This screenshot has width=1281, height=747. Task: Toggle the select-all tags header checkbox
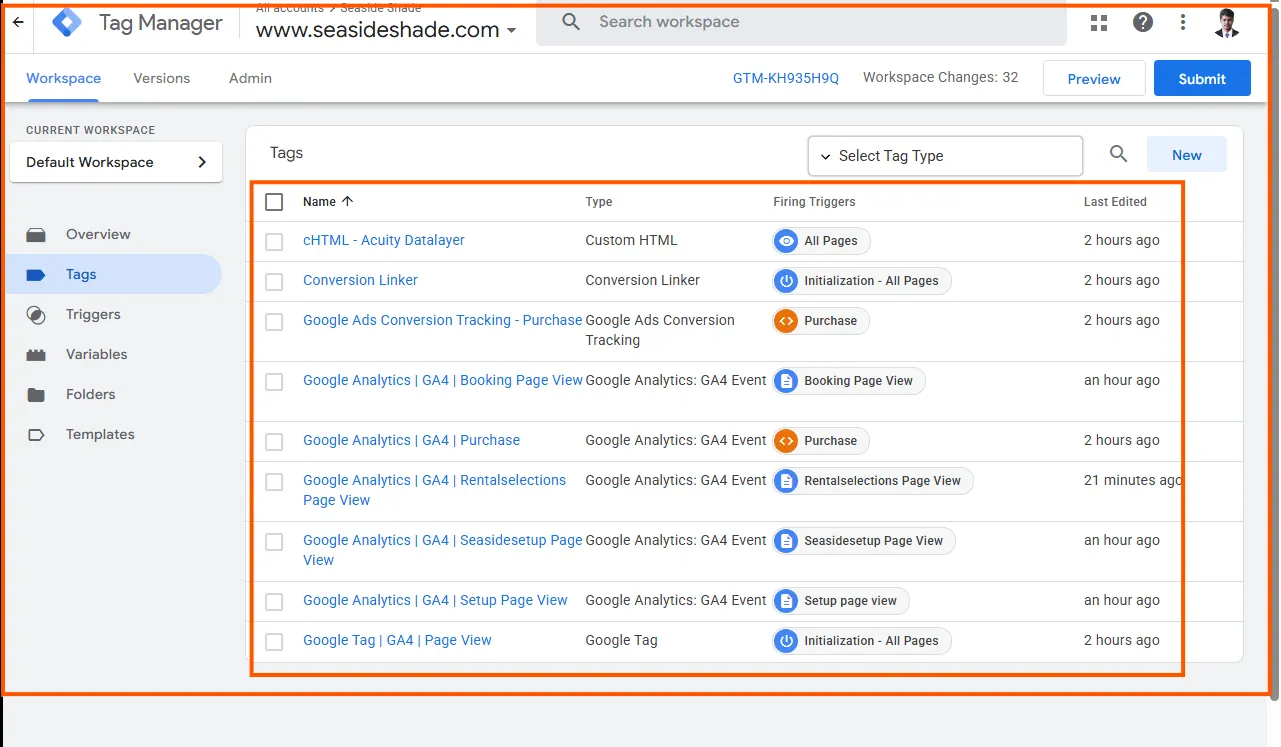pos(274,202)
